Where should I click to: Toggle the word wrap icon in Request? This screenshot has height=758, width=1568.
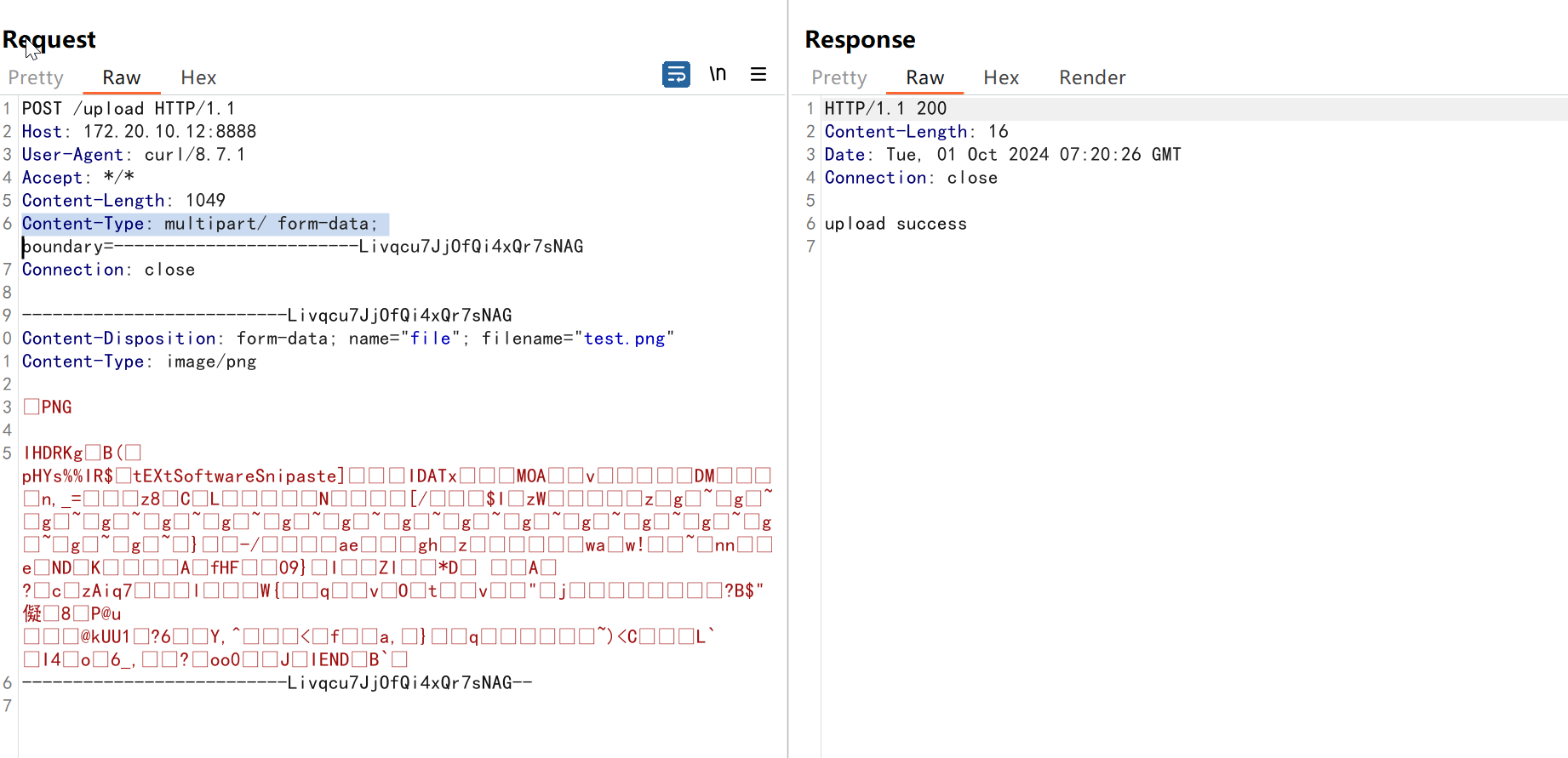[x=676, y=75]
